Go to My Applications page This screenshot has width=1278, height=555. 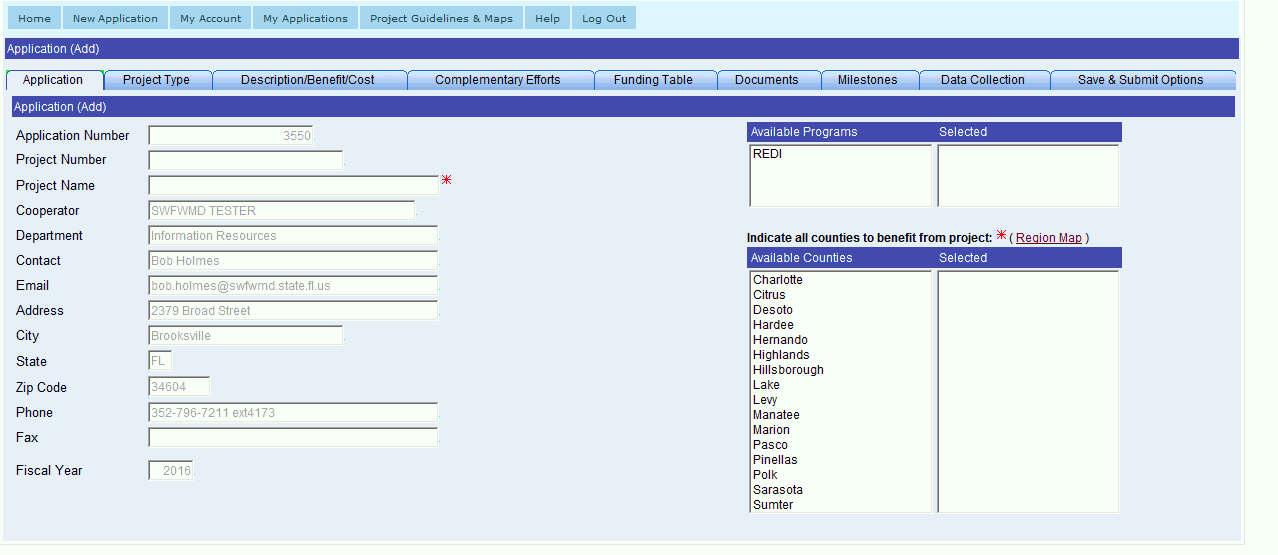point(305,18)
